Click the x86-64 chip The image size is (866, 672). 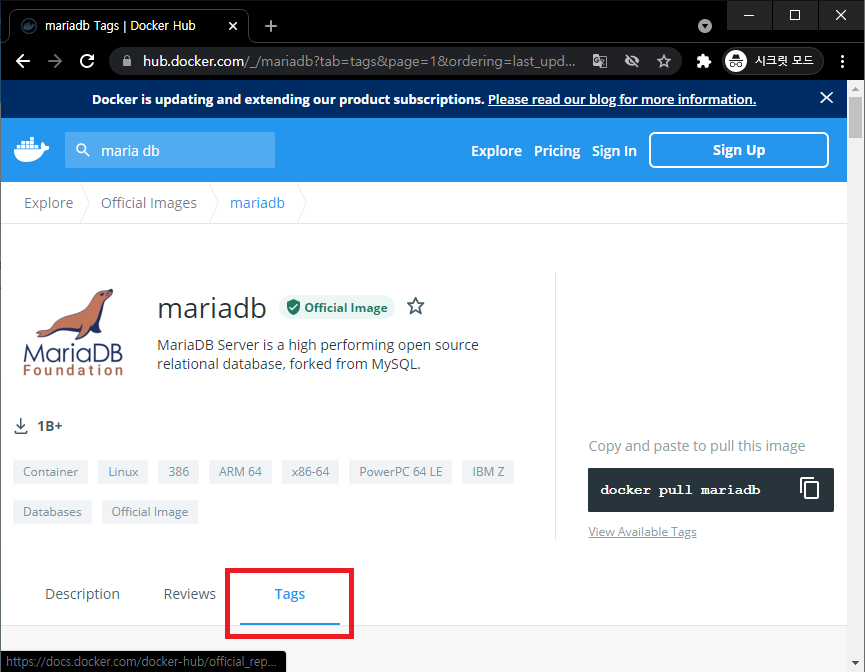pyautogui.click(x=310, y=472)
